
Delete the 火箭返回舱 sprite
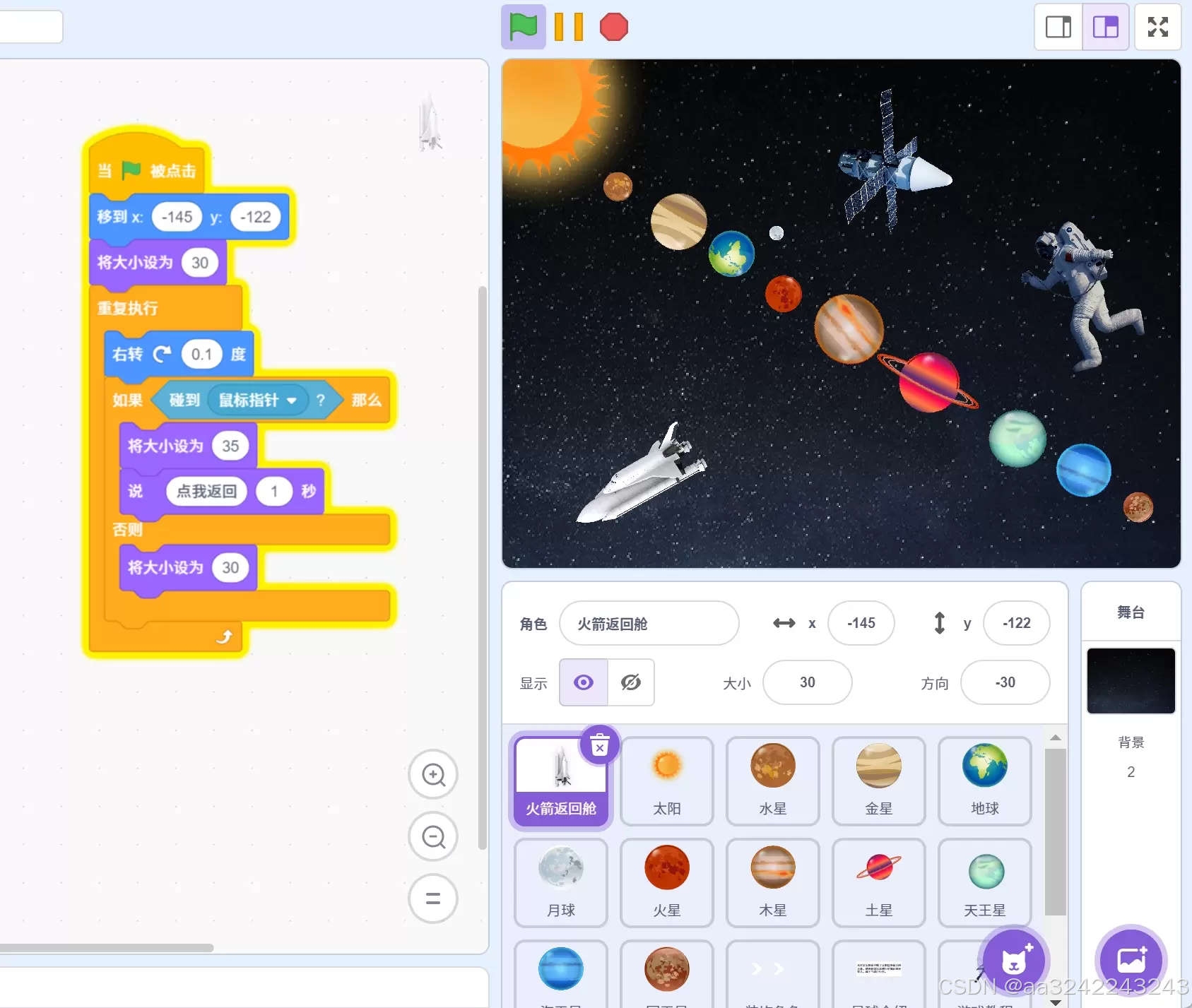[600, 745]
